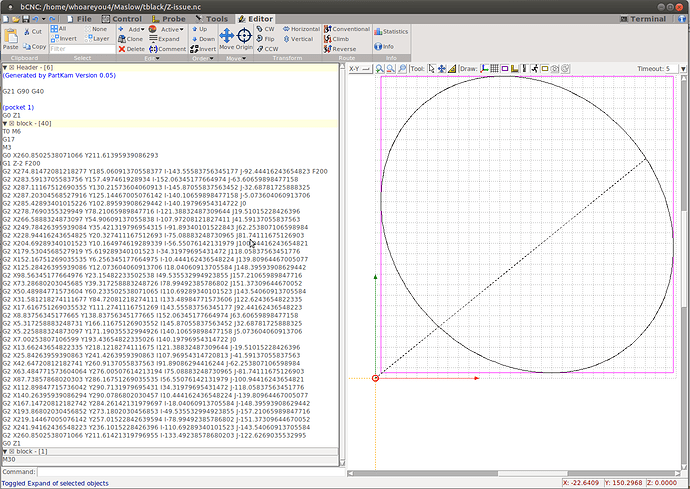Screen dimensions: 690x489
Task: Zoom out on the canvas
Action: (390, 69)
